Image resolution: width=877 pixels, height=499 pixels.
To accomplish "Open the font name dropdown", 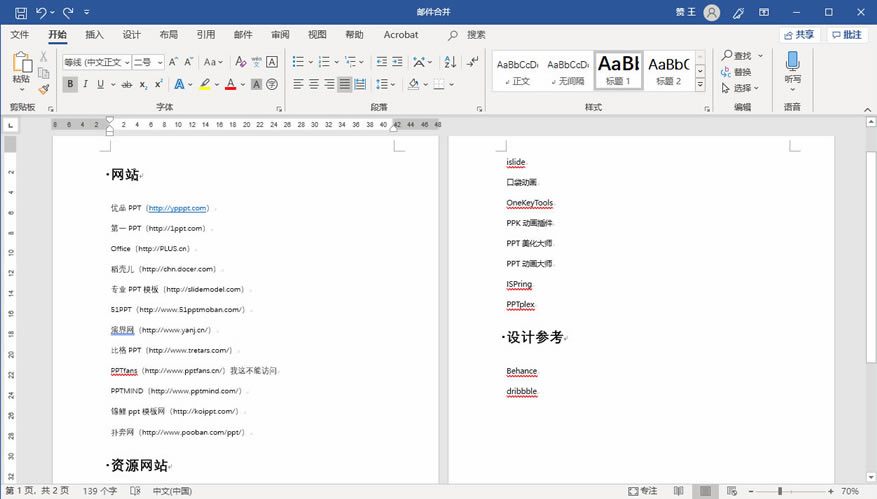I will pyautogui.click(x=128, y=62).
